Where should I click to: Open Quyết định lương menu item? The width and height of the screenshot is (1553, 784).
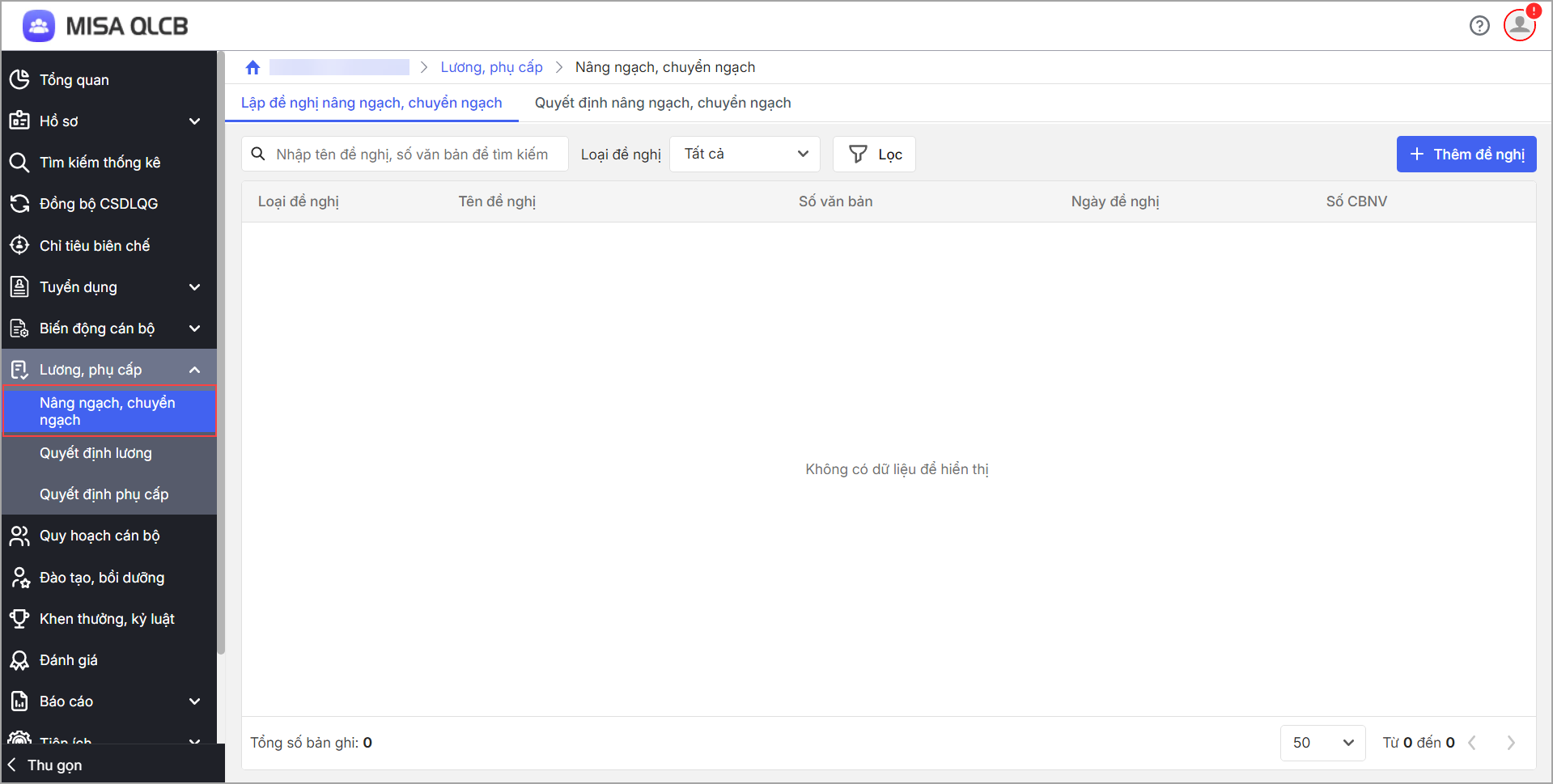click(95, 453)
